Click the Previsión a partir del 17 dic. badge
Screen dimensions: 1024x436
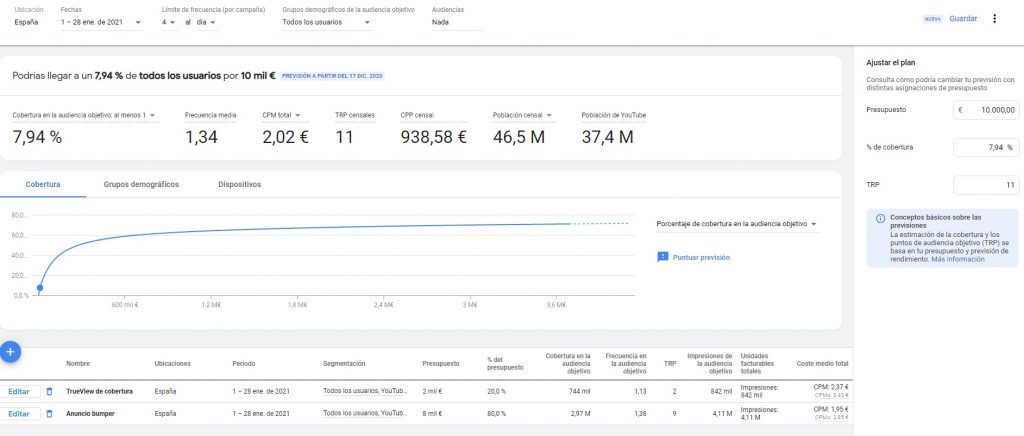click(x=332, y=76)
